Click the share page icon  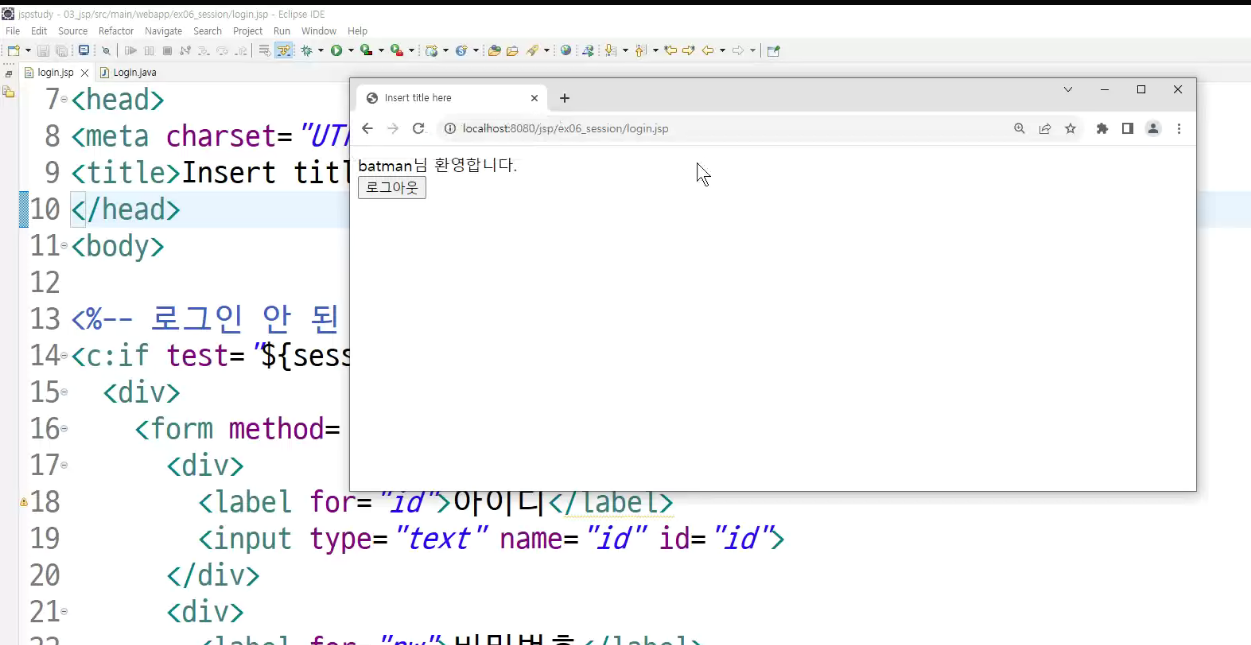click(x=1045, y=128)
